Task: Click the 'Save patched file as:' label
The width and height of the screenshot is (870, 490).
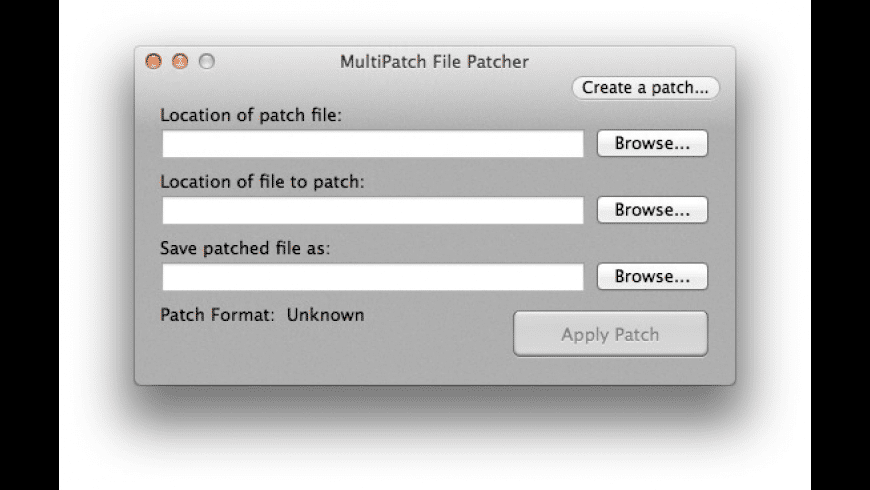Action: point(245,248)
